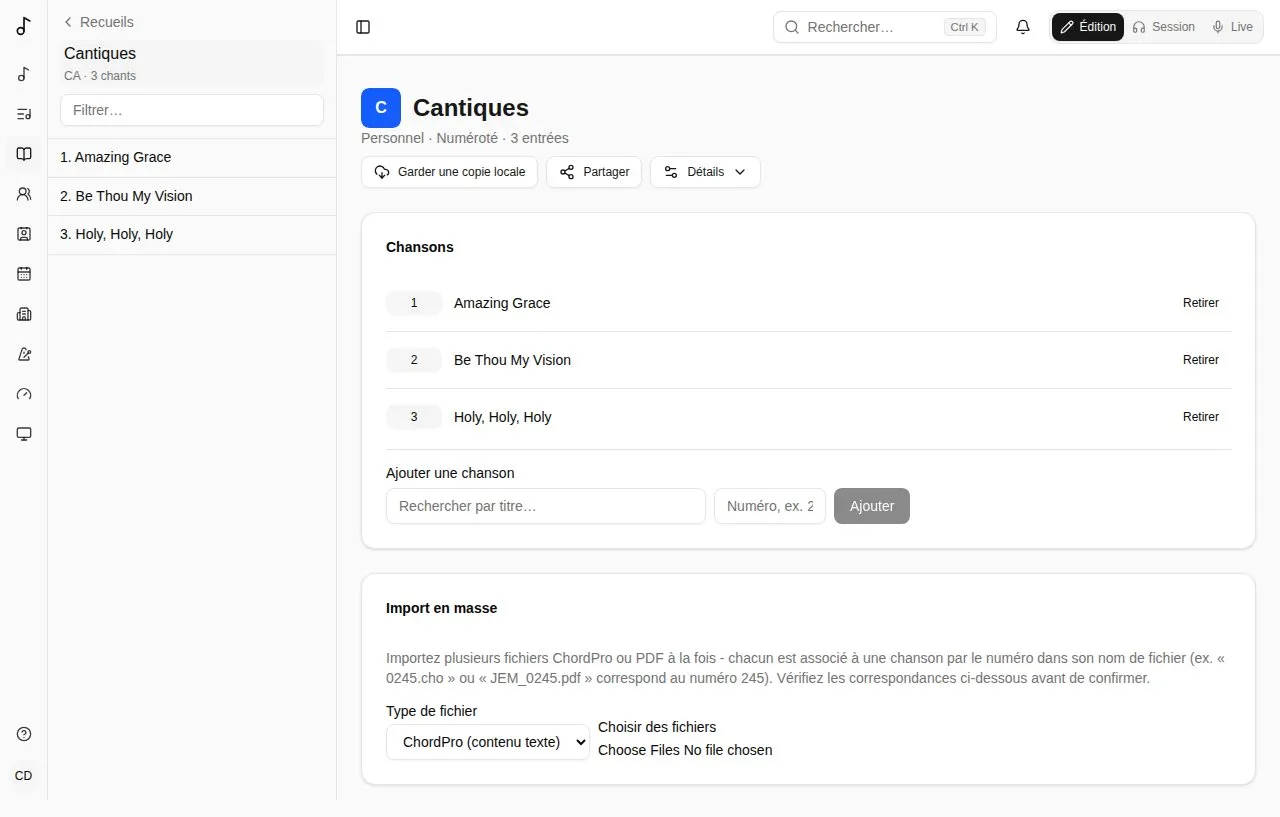Switch to Édition mode
Screen dimensions: 1280x817
pyautogui.click(x=1088, y=27)
